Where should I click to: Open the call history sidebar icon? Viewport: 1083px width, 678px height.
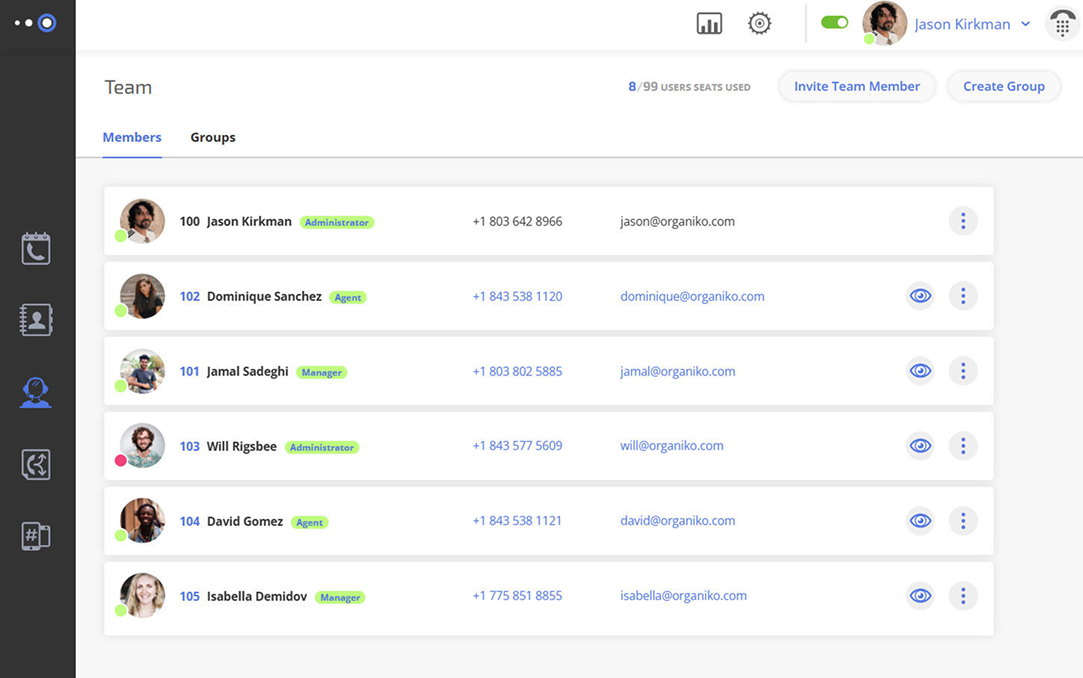pos(36,249)
